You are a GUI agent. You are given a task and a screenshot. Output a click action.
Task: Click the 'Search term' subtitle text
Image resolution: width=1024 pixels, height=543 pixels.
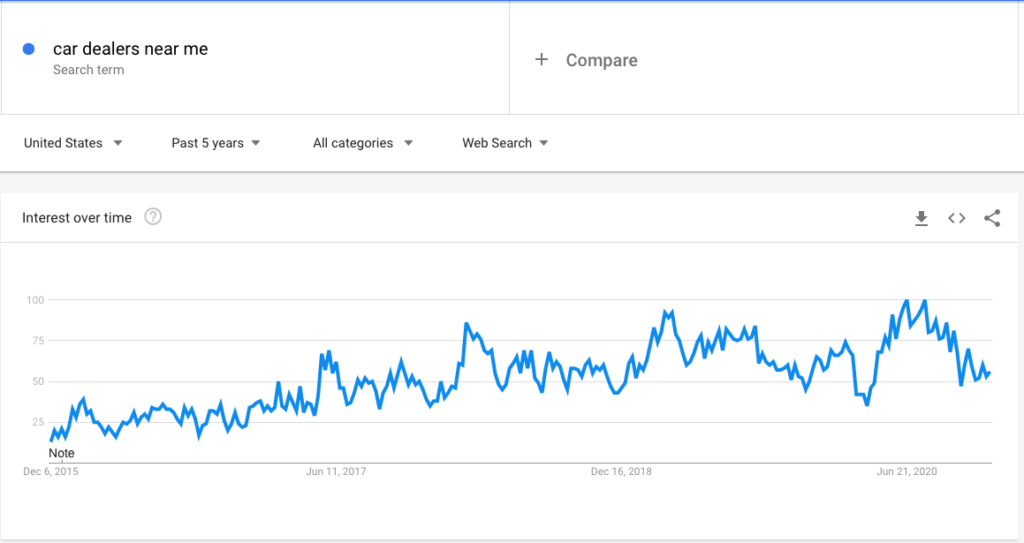click(89, 70)
